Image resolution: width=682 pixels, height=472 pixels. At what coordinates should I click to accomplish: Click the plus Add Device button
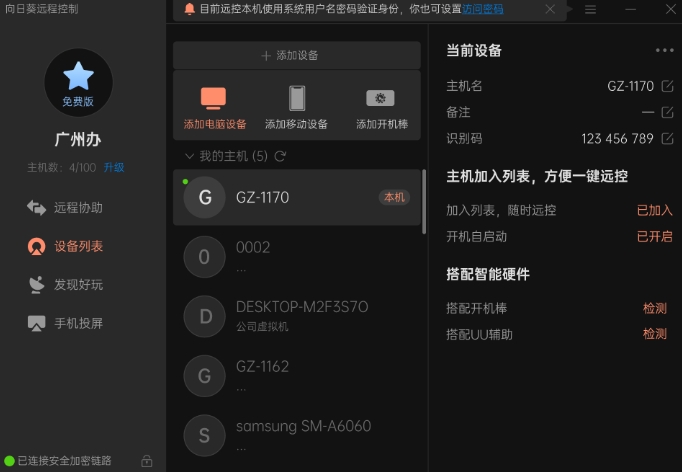click(x=297, y=55)
